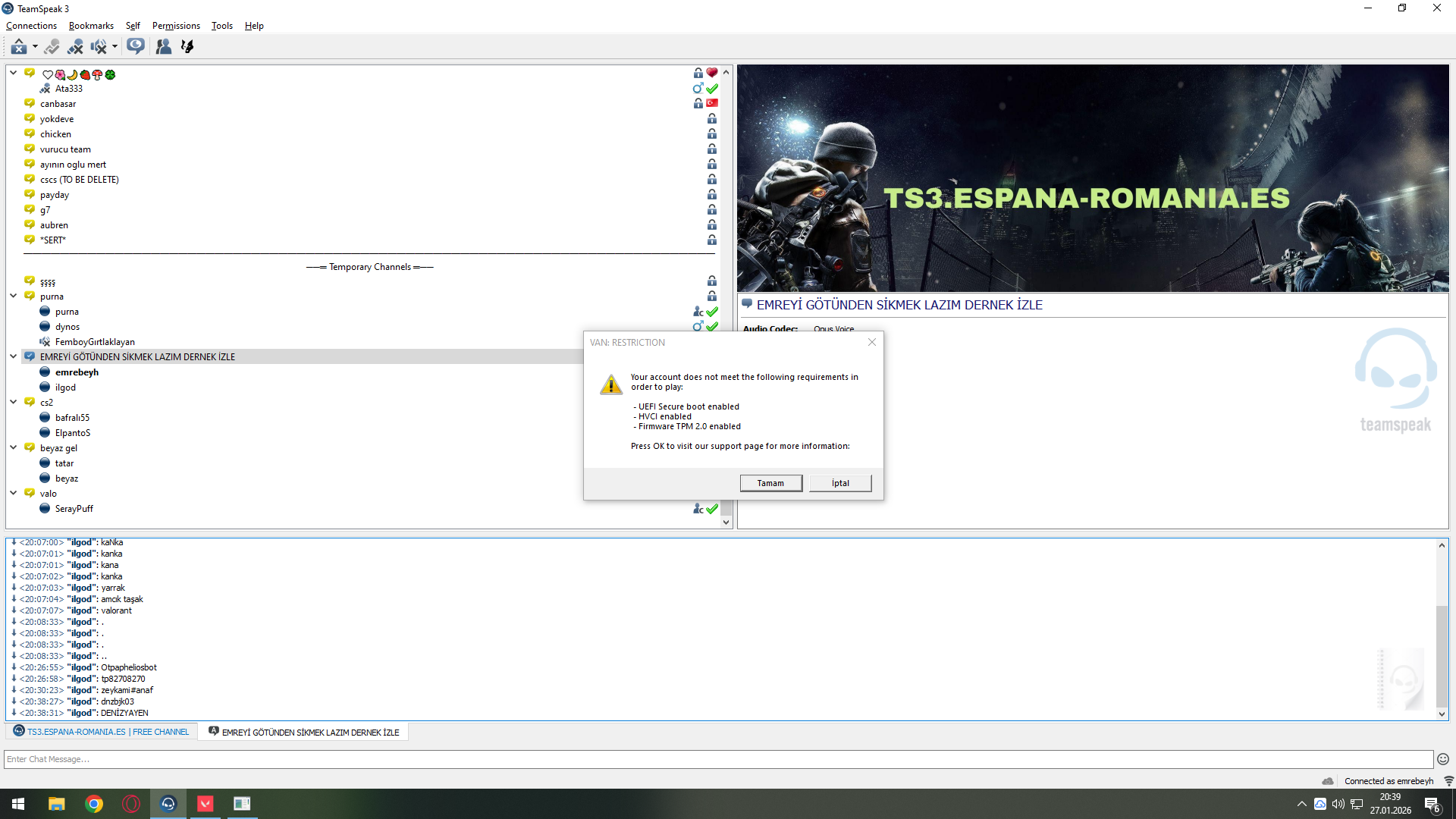Select the user ElpantoS
The width and height of the screenshot is (1456, 819).
coord(73,433)
